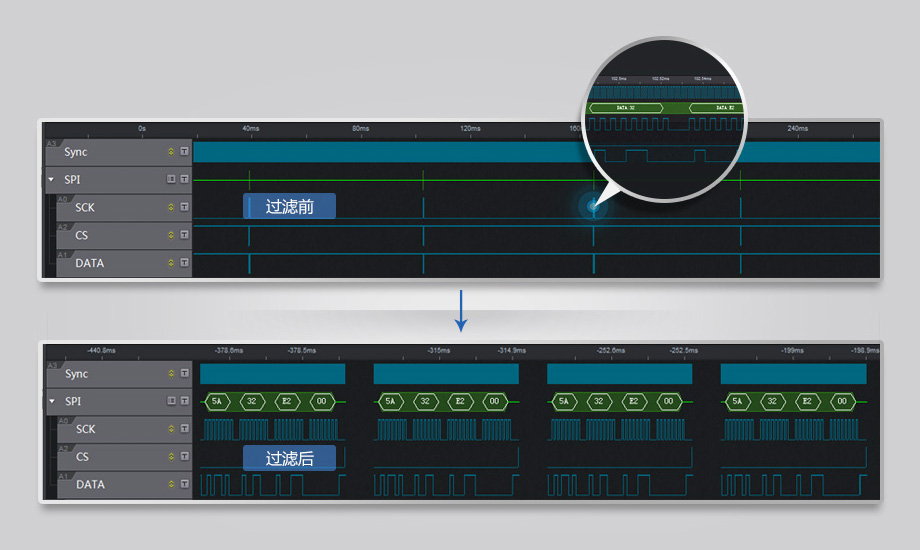This screenshot has width=920, height=550.
Task: Select decoded byte 00 near -252.5ms
Action: [x=668, y=401]
